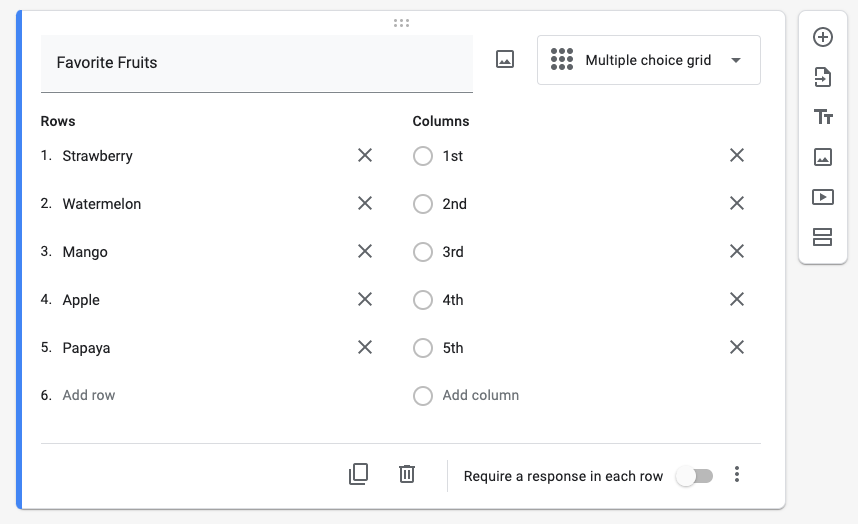Duplicate the Favorite Fruits question
This screenshot has width=858, height=524.
[x=358, y=474]
